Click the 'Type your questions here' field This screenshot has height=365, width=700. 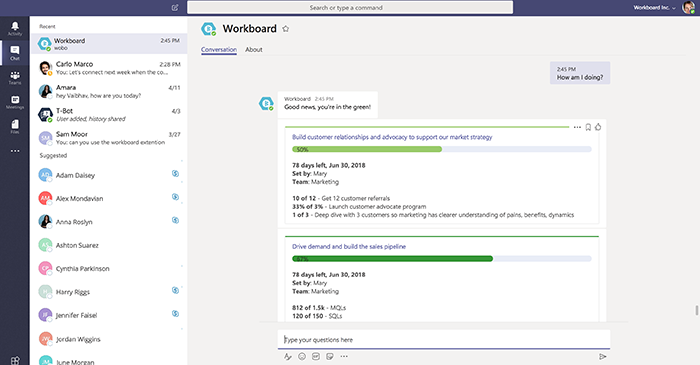pos(444,340)
